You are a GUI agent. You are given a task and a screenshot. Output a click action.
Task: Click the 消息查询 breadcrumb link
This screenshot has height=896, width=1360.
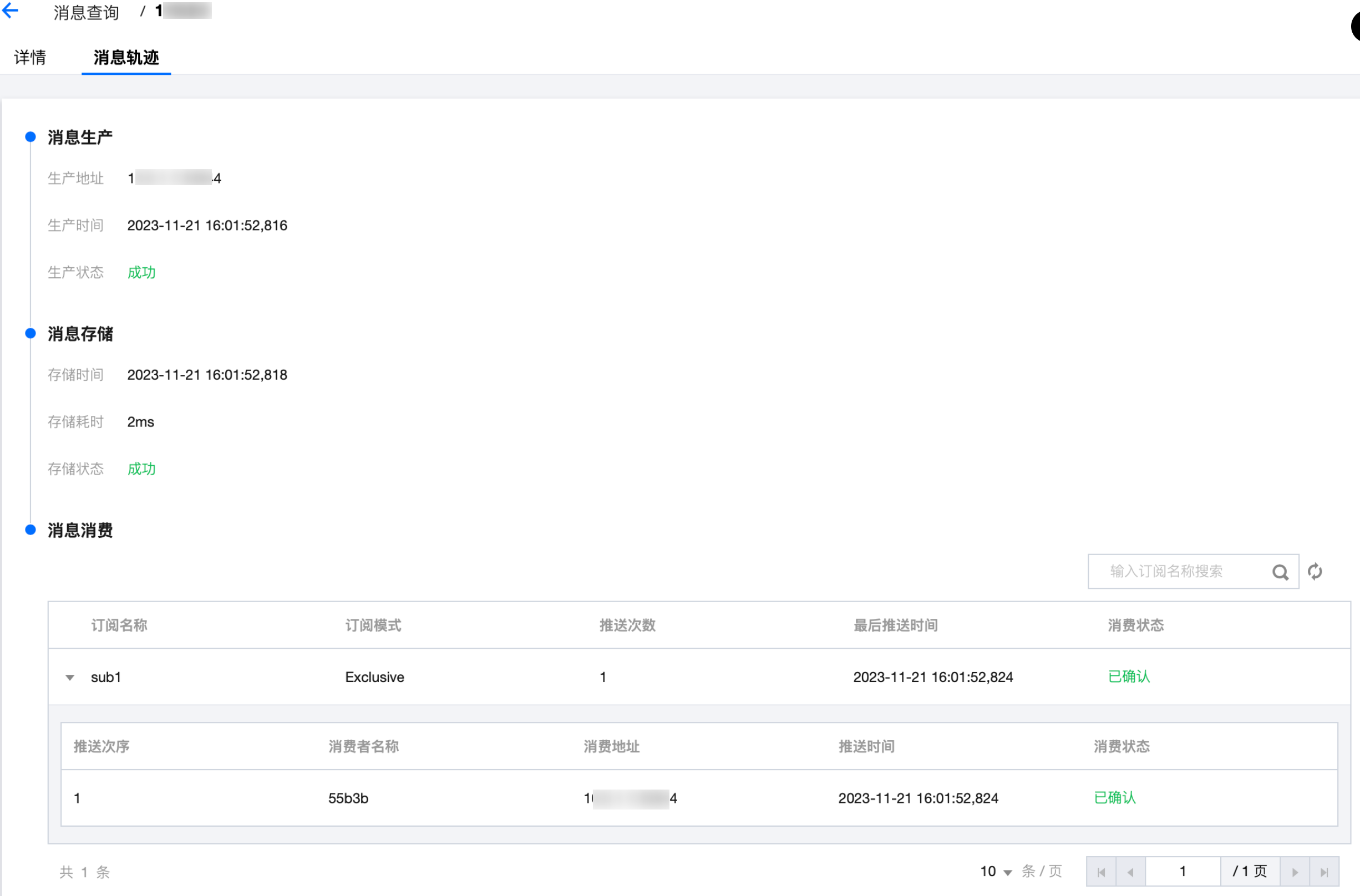click(x=86, y=12)
